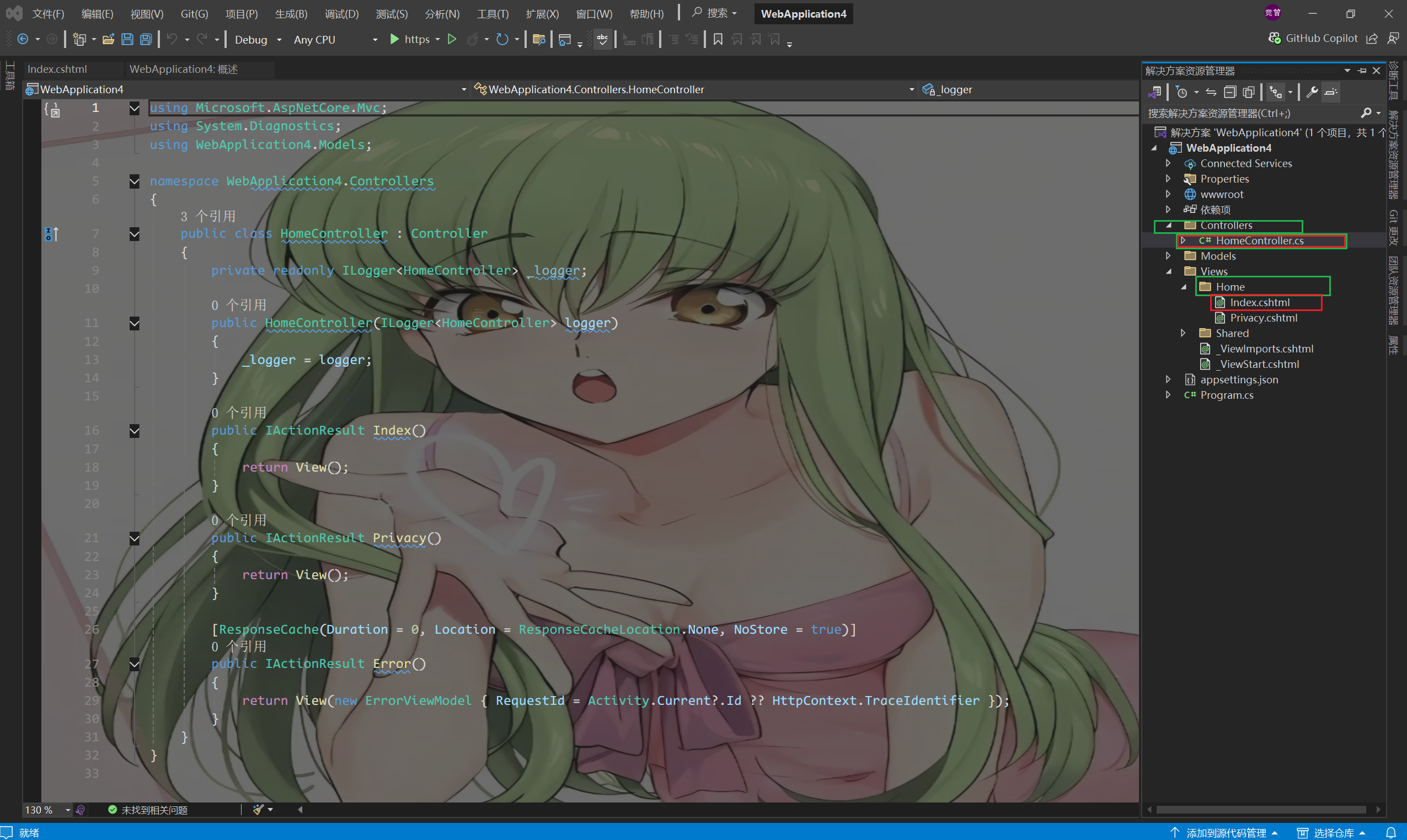Open the 视图(V) menu

(x=147, y=14)
